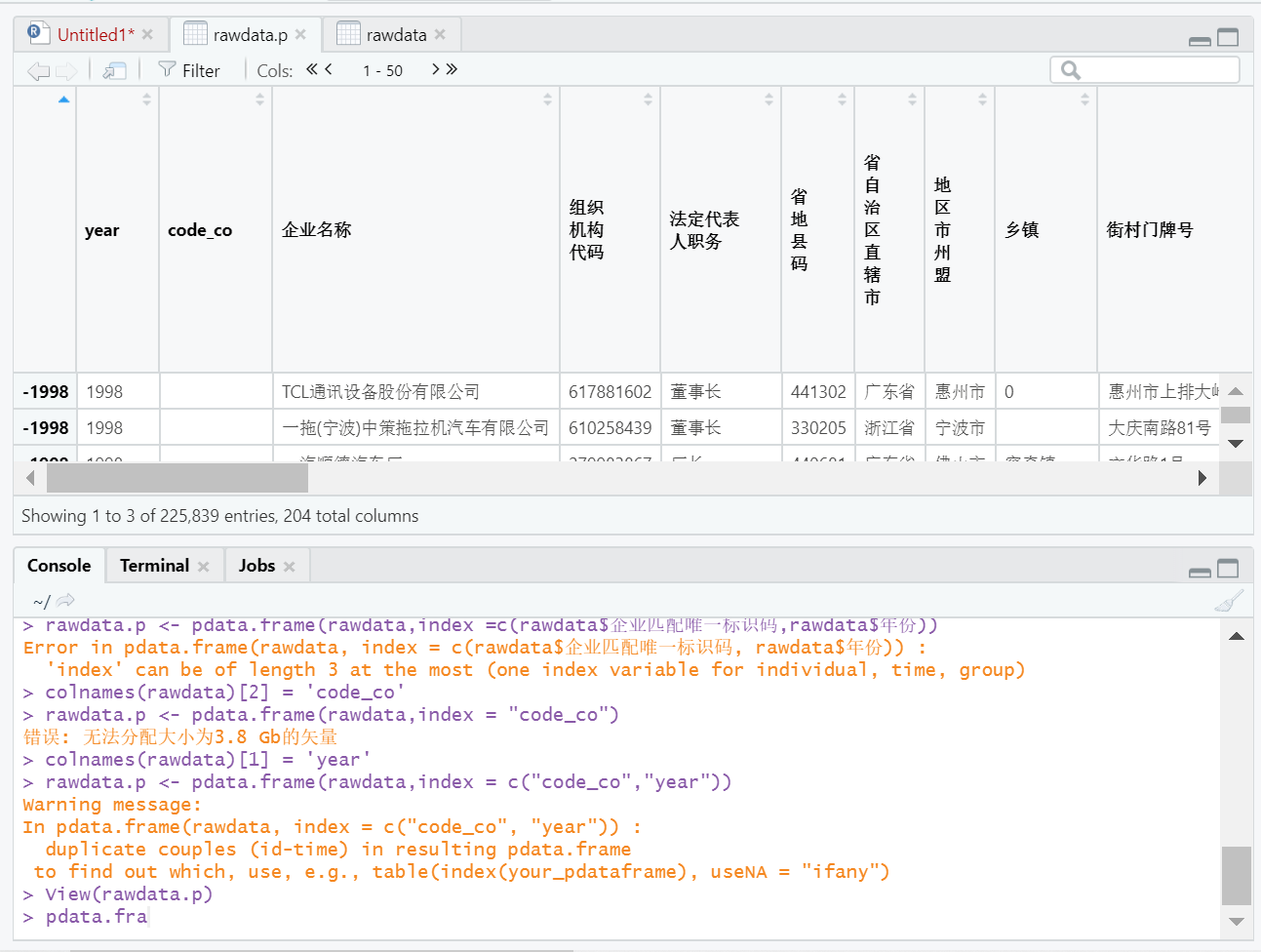Close the Terminal tab

pyautogui.click(x=204, y=567)
